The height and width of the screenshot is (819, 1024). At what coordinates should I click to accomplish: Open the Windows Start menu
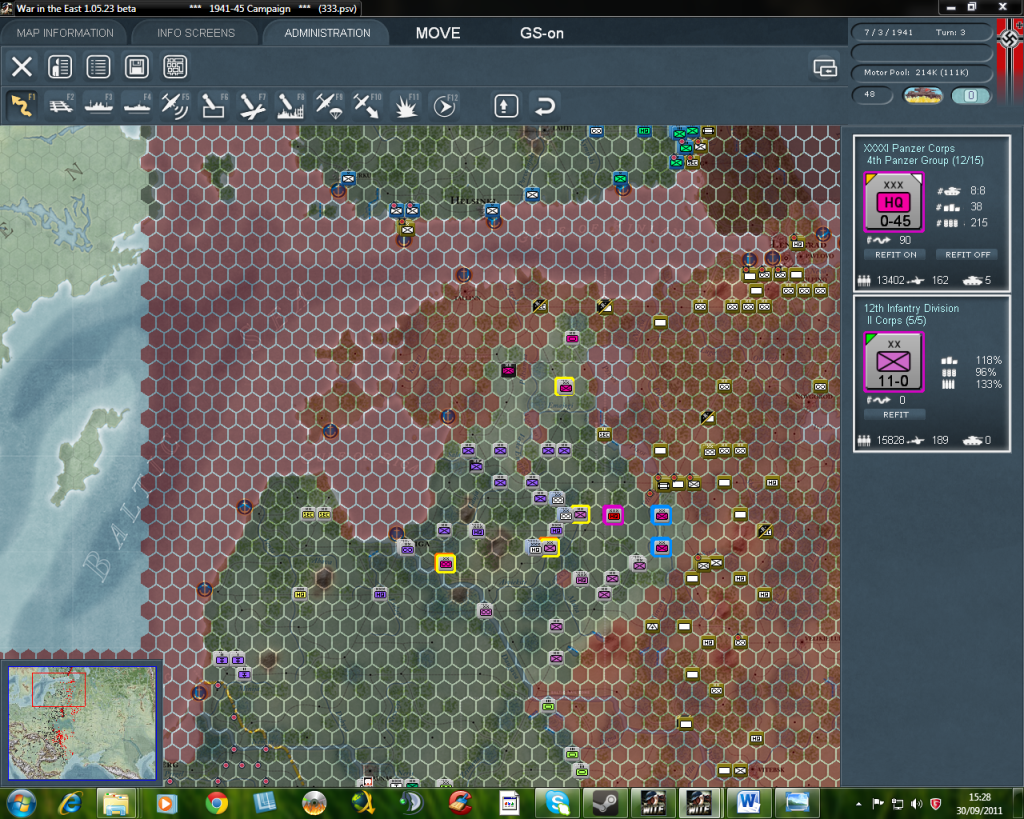point(21,803)
